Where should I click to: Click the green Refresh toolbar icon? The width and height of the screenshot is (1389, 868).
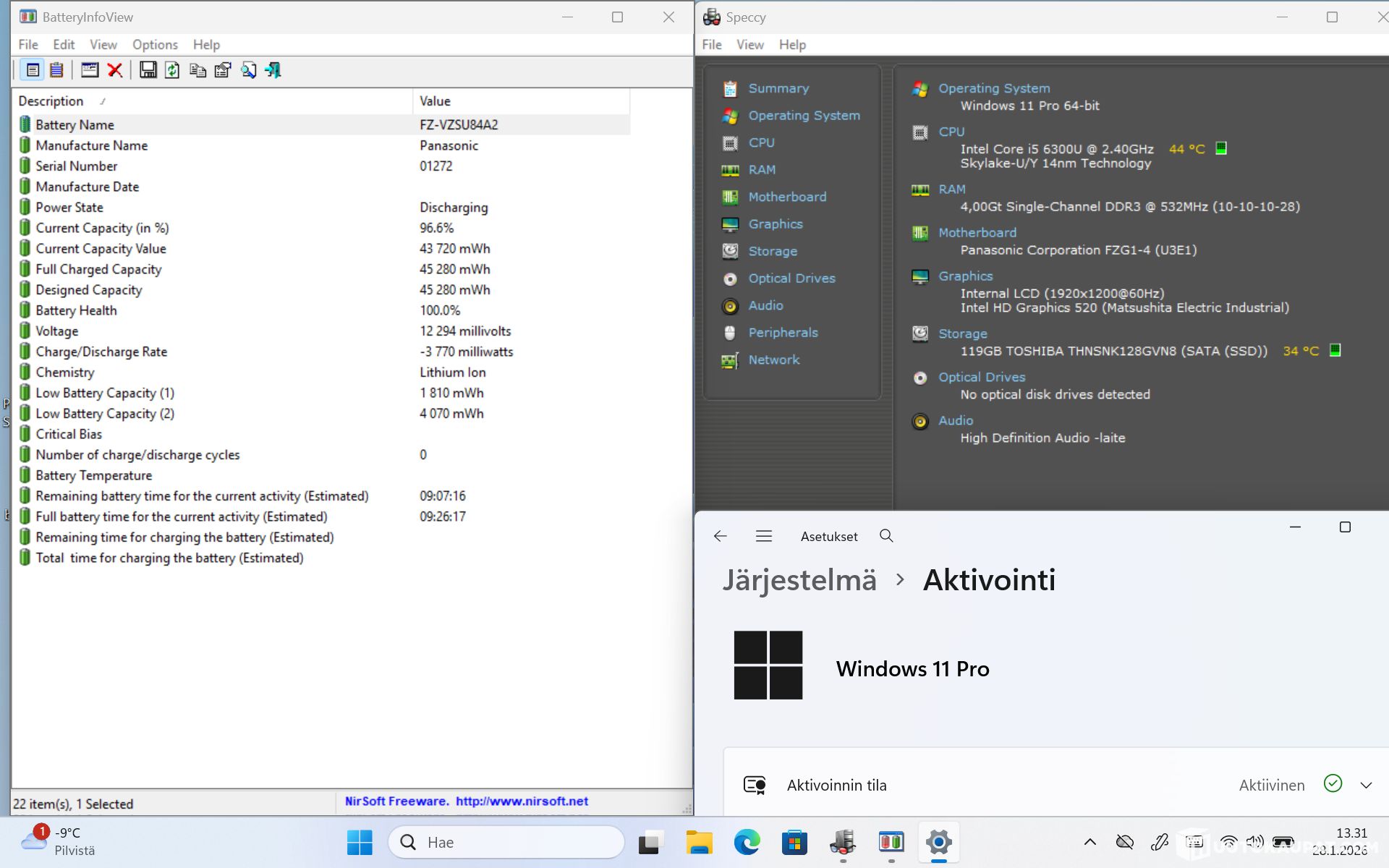172,70
